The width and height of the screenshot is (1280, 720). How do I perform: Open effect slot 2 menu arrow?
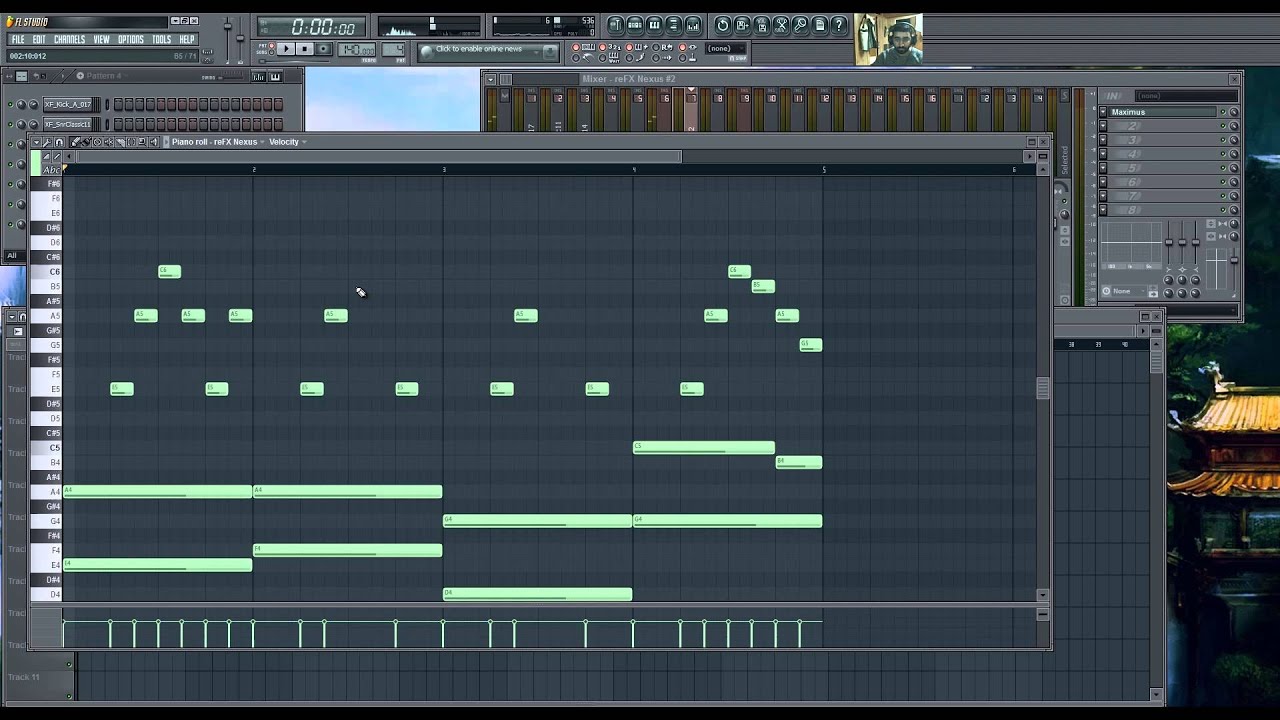[x=1103, y=126]
